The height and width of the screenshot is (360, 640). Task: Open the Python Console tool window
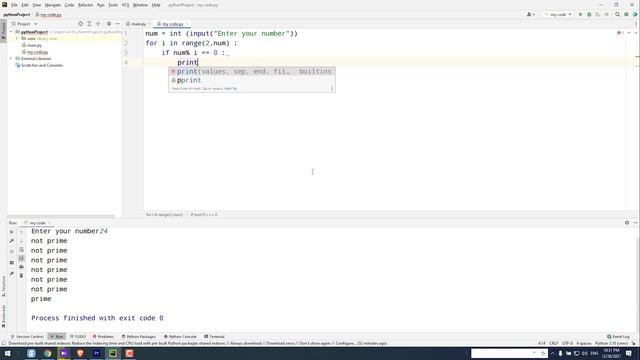180,337
